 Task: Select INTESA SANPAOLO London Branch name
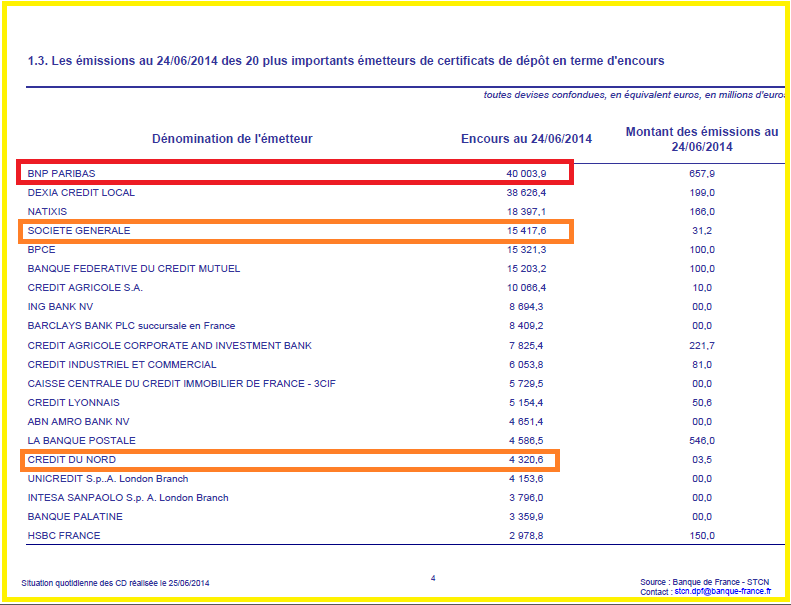pyautogui.click(x=128, y=498)
